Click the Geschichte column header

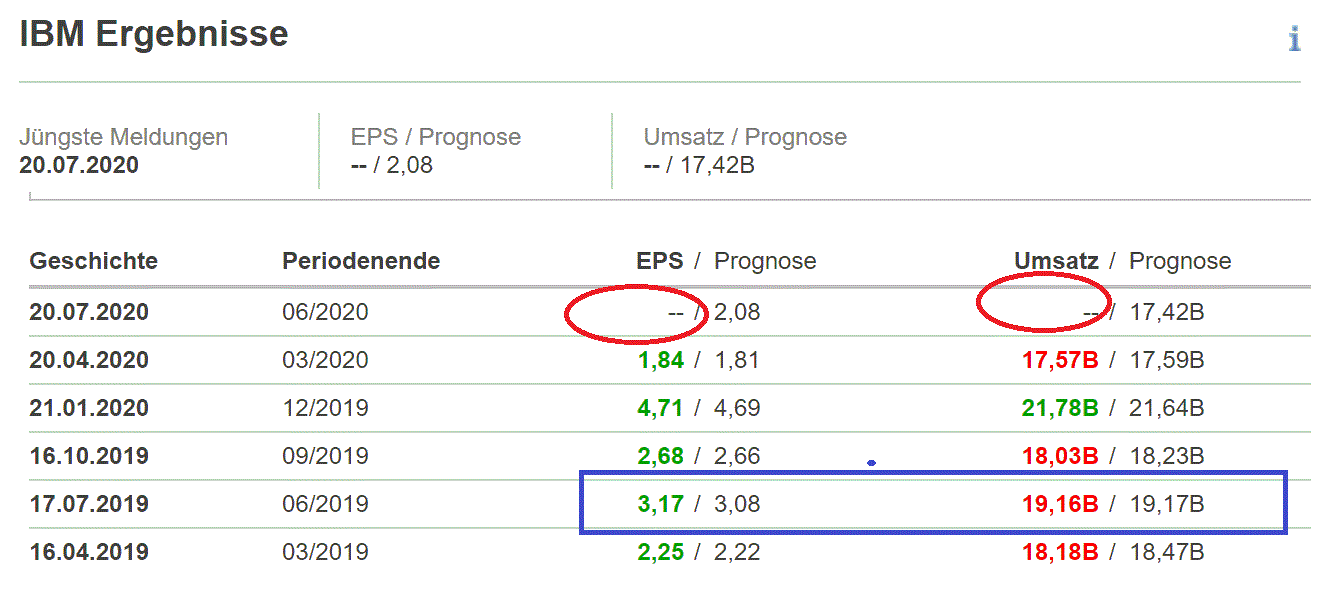click(x=93, y=262)
